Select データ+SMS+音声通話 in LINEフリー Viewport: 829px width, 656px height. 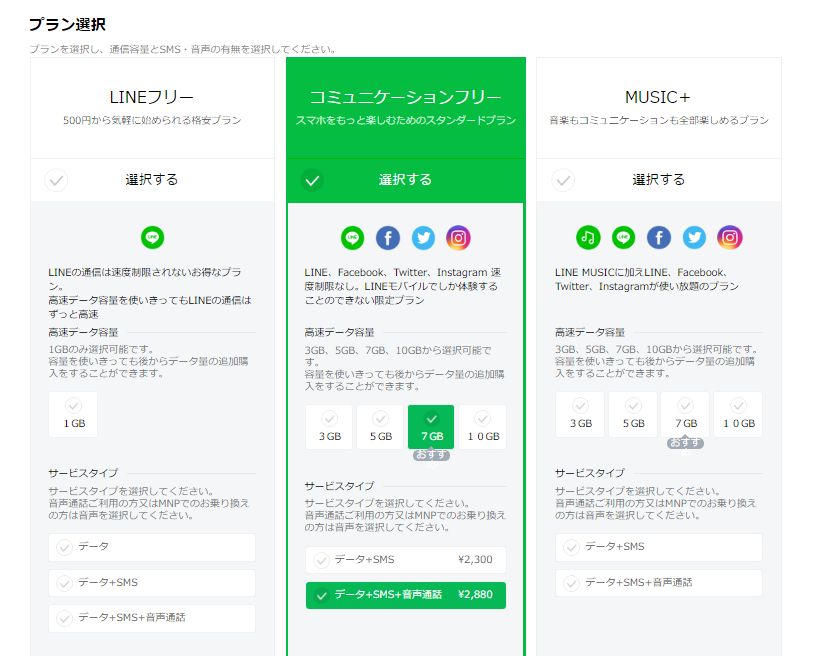(x=152, y=618)
